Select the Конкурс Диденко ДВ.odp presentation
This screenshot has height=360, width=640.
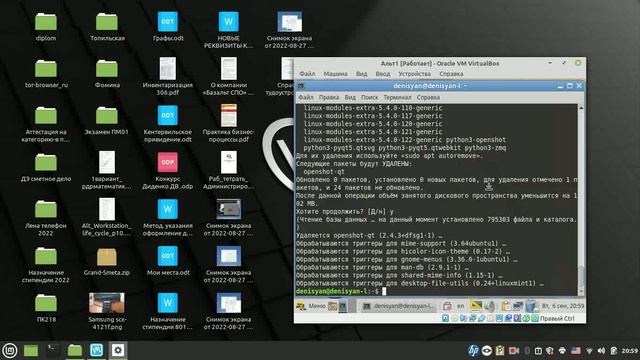(x=168, y=162)
